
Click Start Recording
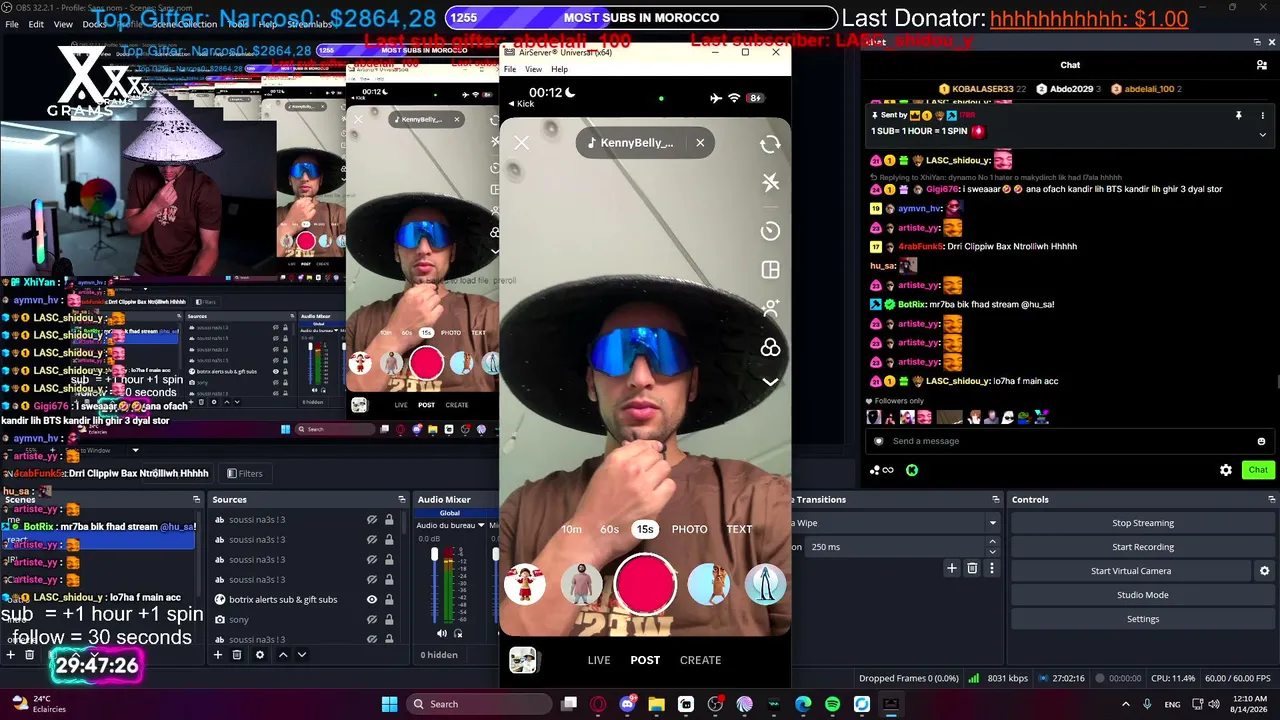(x=1143, y=547)
